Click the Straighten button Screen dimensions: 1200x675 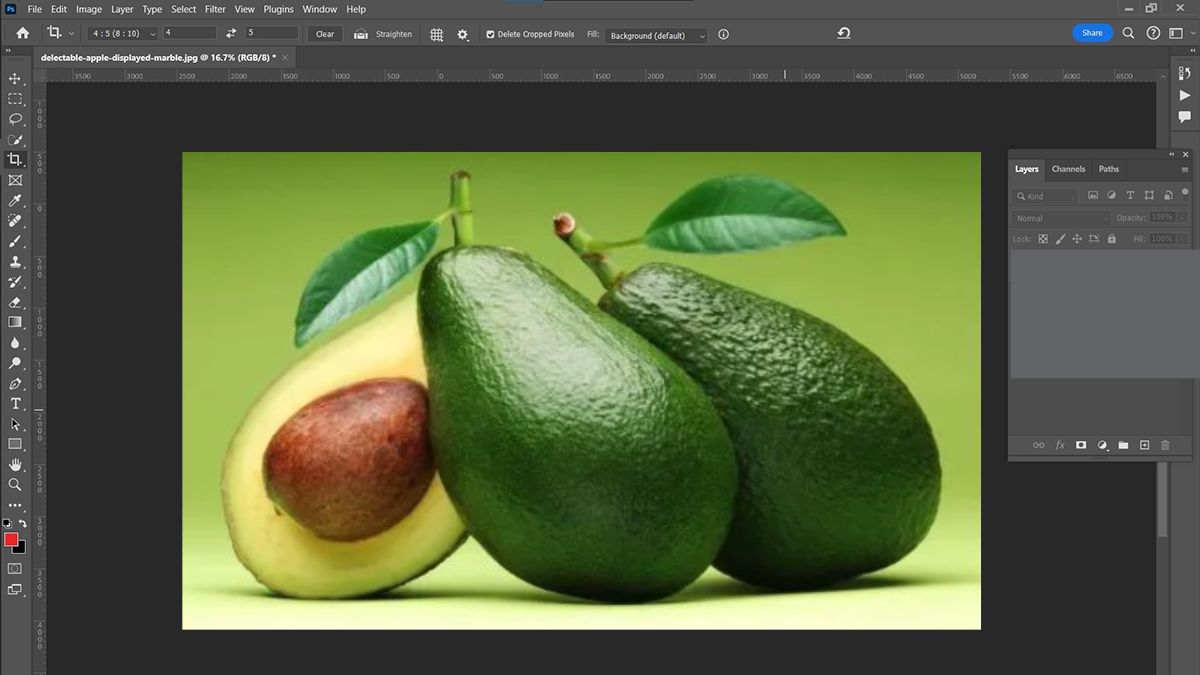[x=383, y=34]
